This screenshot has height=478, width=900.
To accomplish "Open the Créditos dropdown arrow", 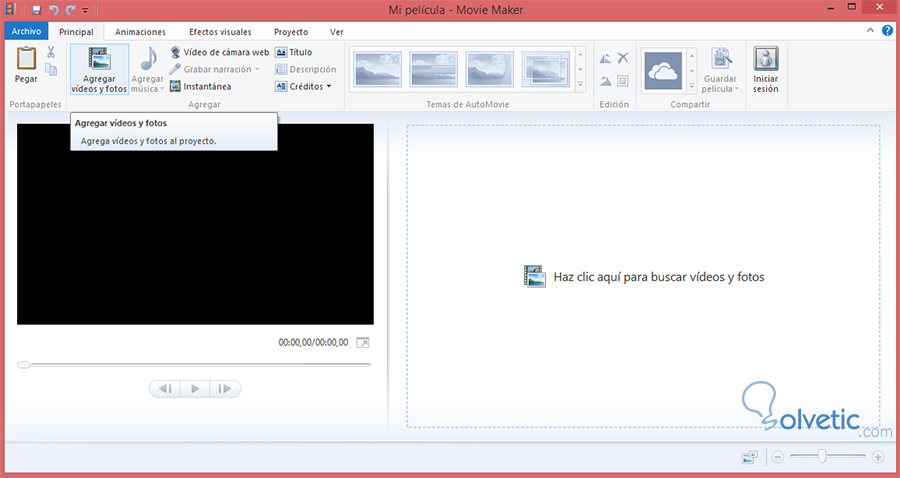I will tap(329, 87).
